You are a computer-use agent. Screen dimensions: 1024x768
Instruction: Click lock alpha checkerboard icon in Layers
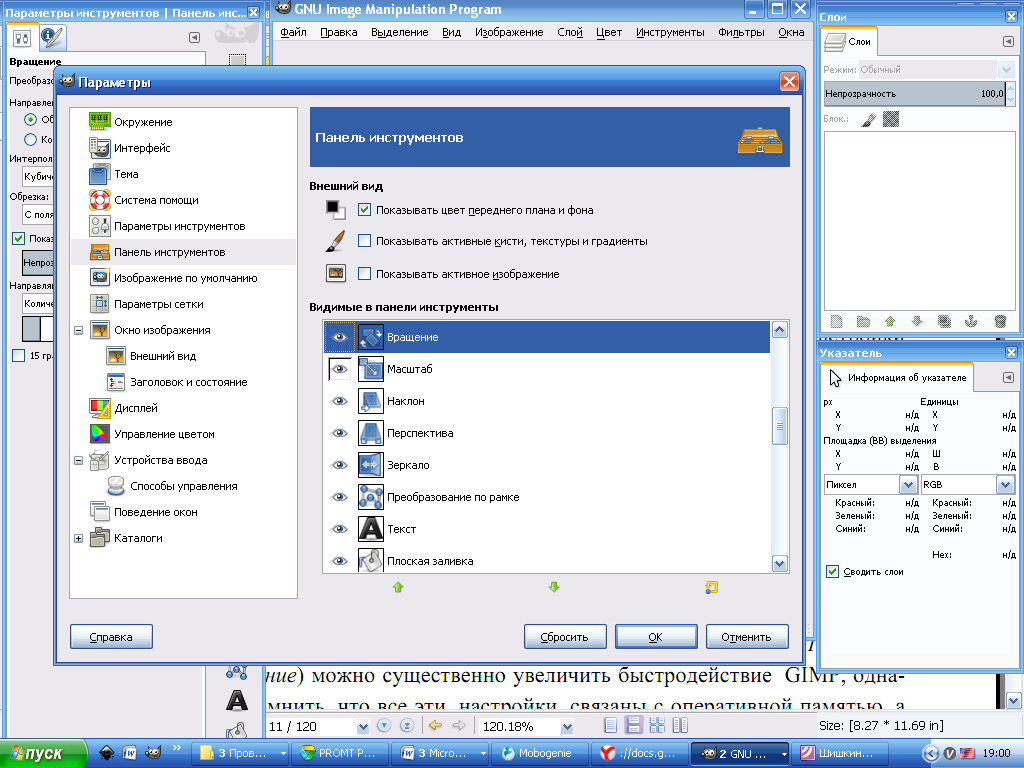[x=891, y=119]
